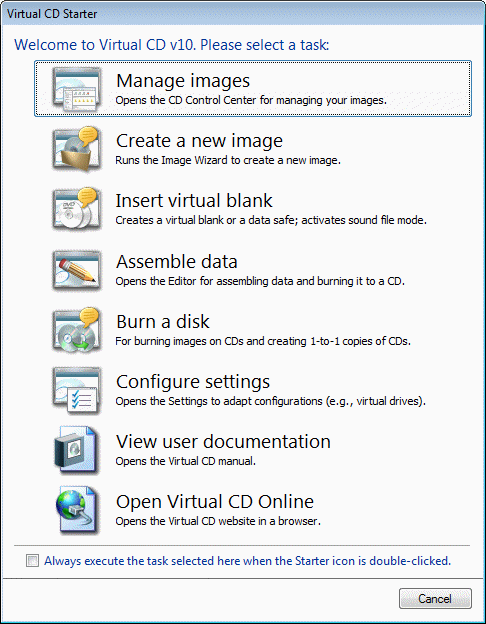Viewport: 486px width, 624px height.
Task: Open the Configure settings title
Action: 193,382
